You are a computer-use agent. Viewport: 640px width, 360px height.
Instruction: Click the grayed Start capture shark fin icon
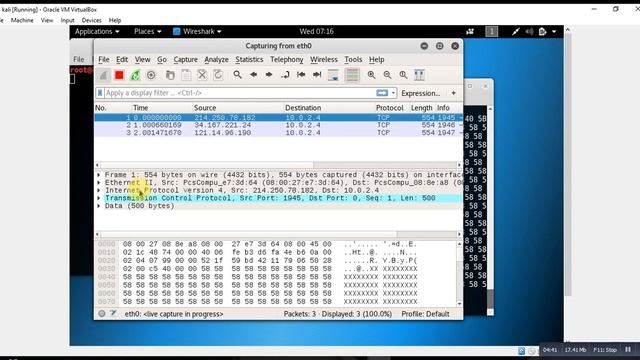click(x=103, y=75)
